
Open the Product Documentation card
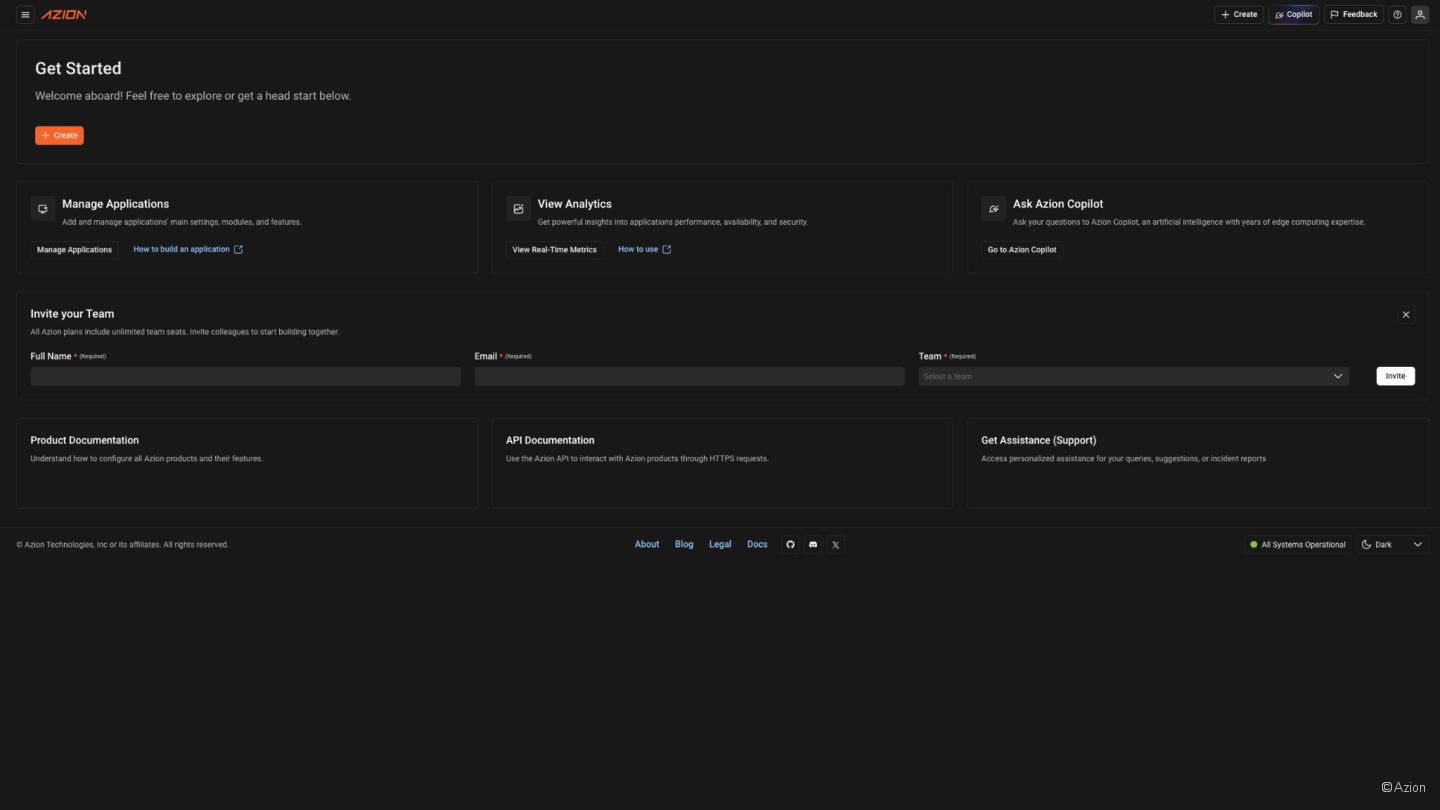pos(247,463)
